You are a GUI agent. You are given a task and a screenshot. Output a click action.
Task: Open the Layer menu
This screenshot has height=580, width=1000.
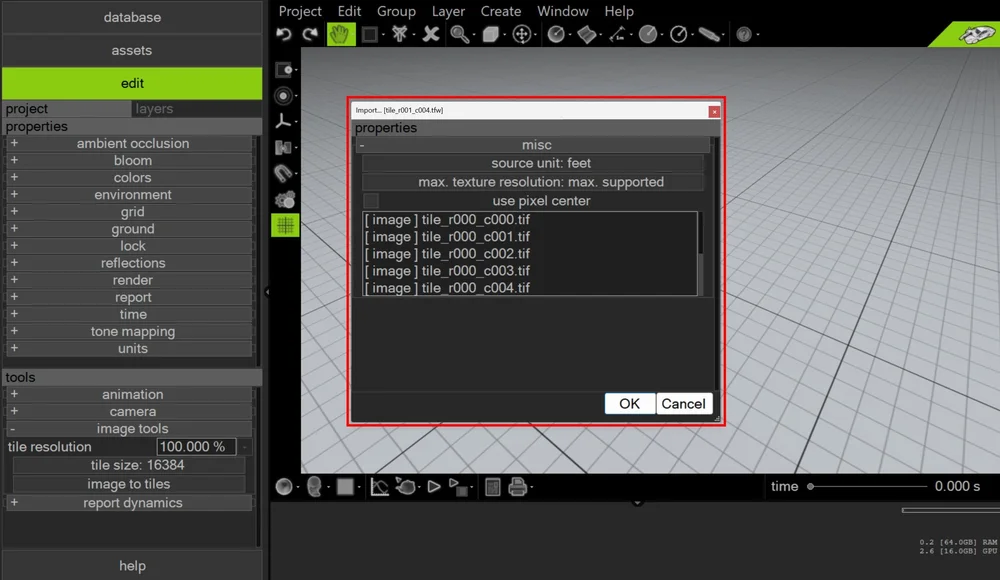point(448,11)
